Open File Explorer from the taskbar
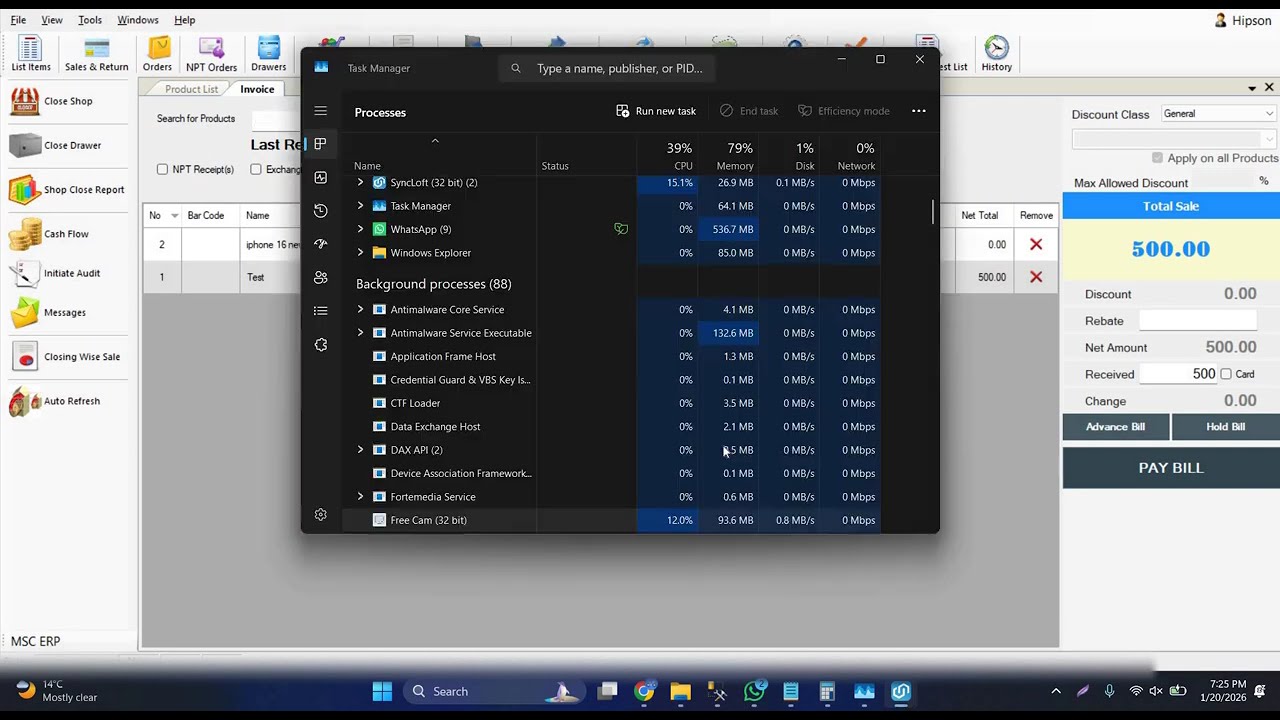Image resolution: width=1280 pixels, height=720 pixels. 680,691
